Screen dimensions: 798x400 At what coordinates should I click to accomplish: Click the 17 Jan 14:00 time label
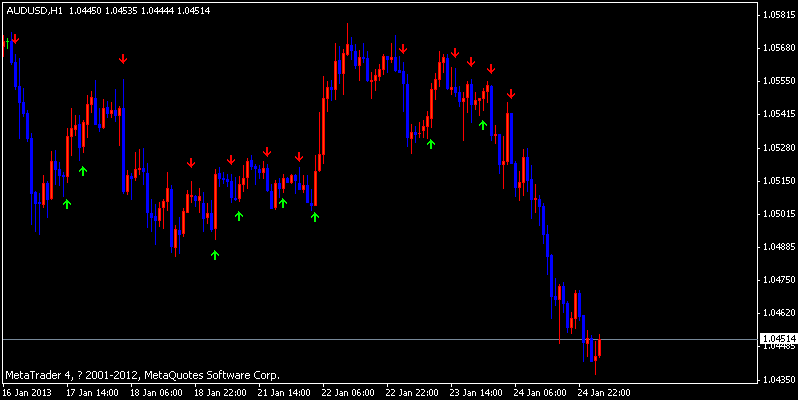93,393
